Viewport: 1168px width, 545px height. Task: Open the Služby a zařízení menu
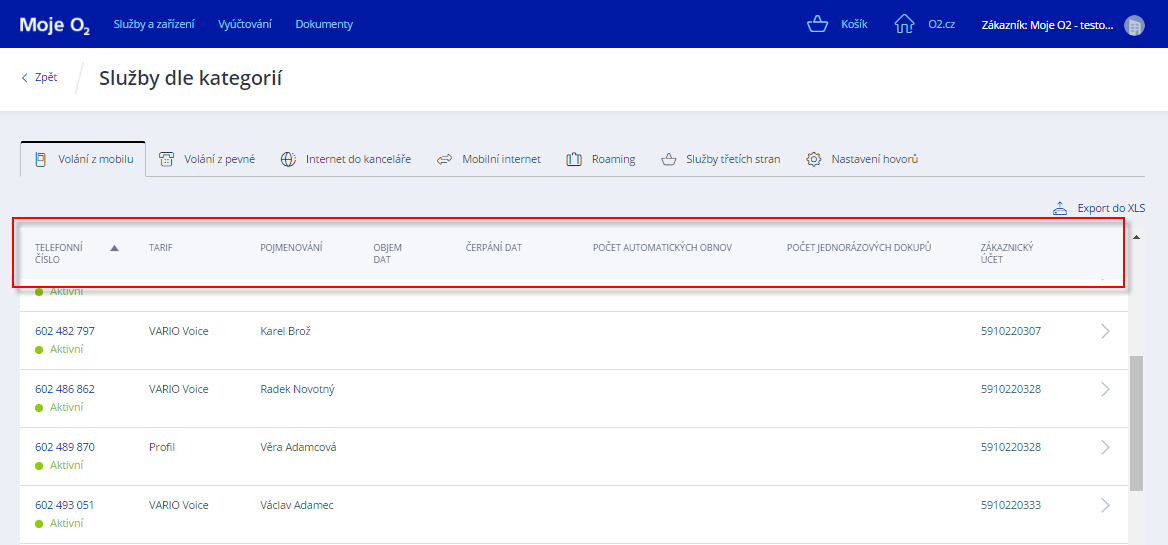tap(154, 24)
